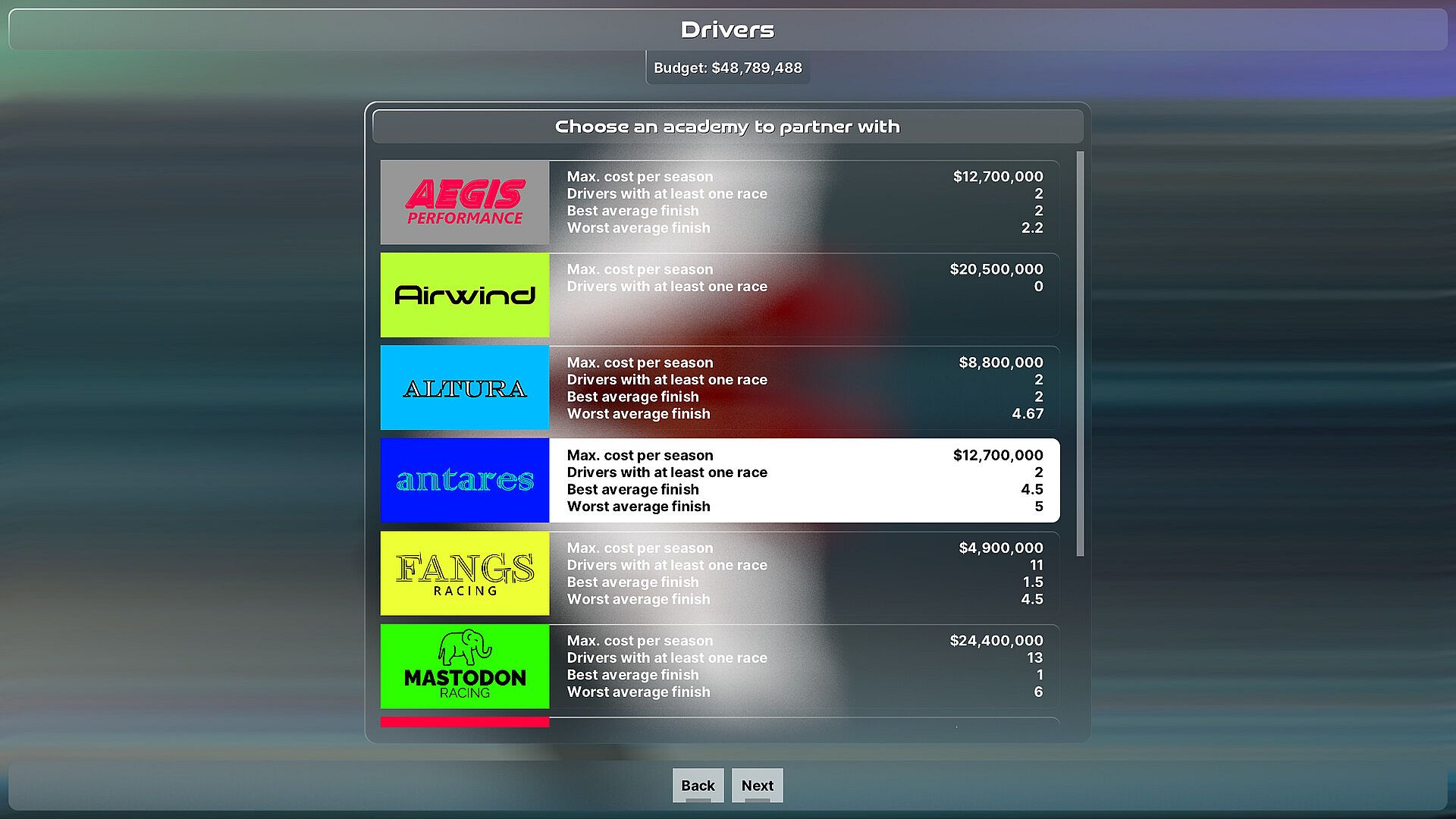Select the highlighted Antares academy entry
This screenshot has width=1456, height=819.
(x=804, y=480)
